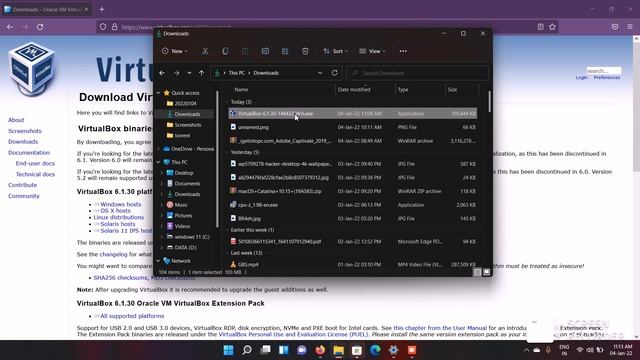
Task: Sort by Type column header
Action: pos(403,90)
